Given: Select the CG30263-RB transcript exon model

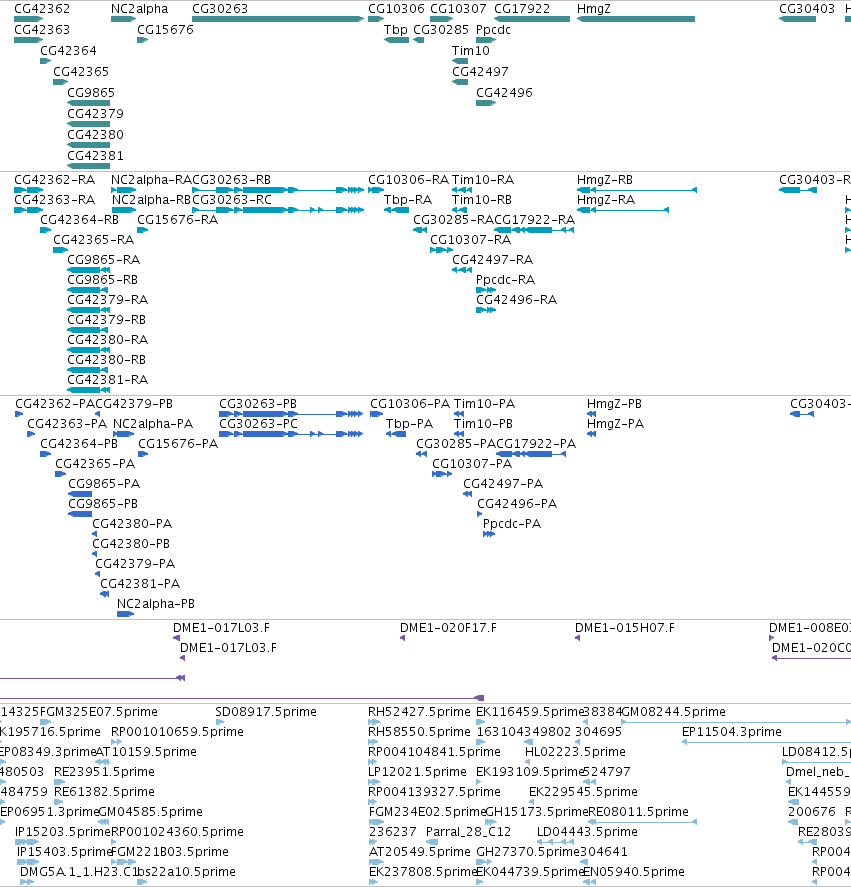Looking at the screenshot, I should point(278,190).
